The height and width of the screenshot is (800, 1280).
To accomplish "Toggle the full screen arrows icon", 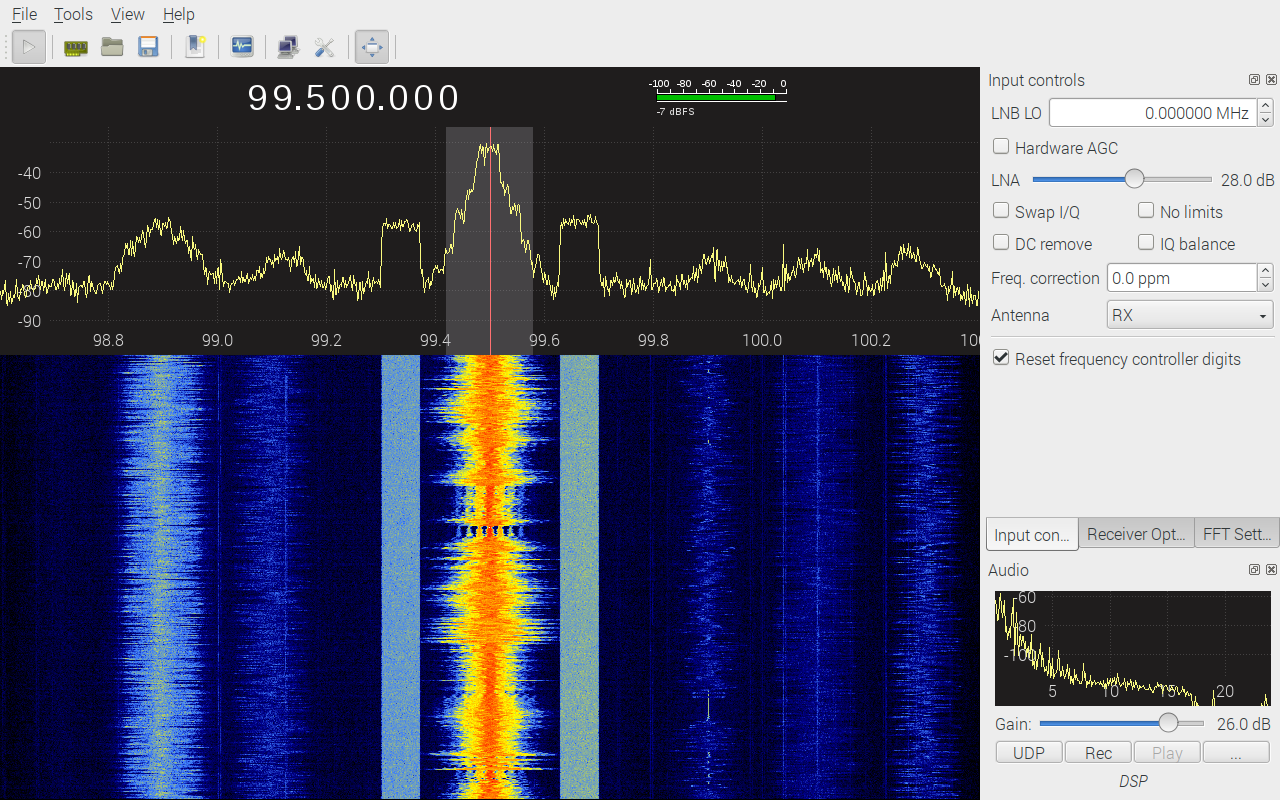I will 371,47.
